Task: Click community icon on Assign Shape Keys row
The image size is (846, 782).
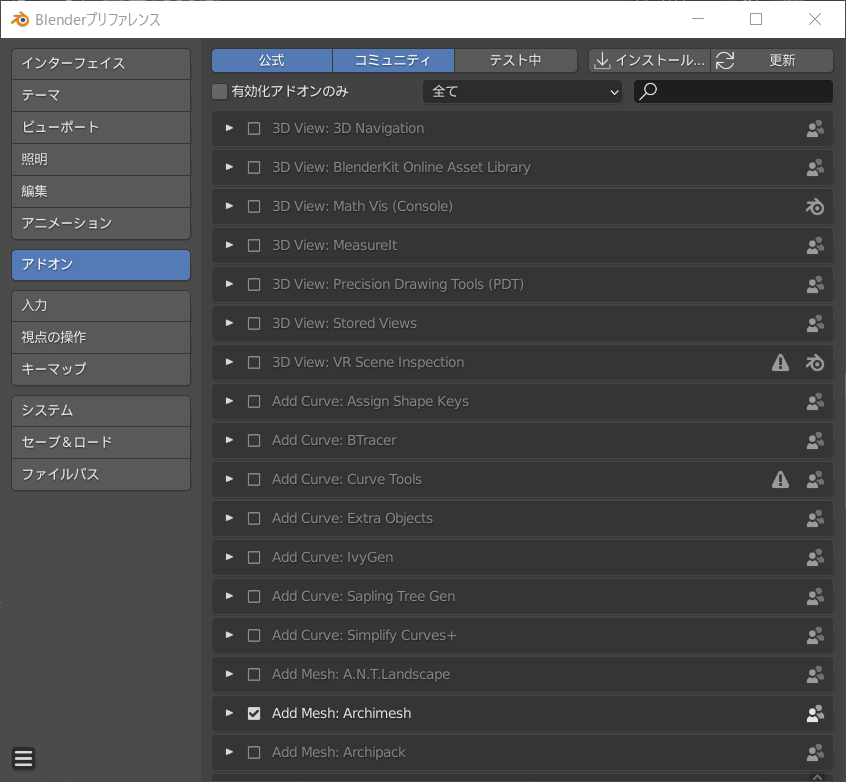Action: (x=815, y=402)
